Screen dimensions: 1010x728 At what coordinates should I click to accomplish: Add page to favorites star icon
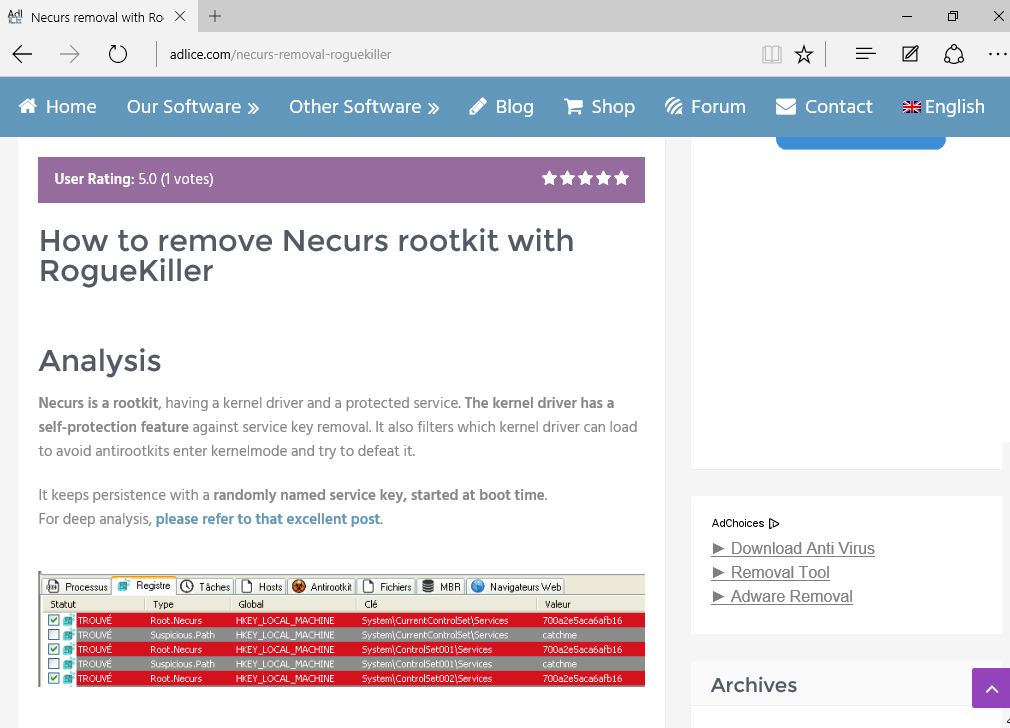click(x=804, y=54)
